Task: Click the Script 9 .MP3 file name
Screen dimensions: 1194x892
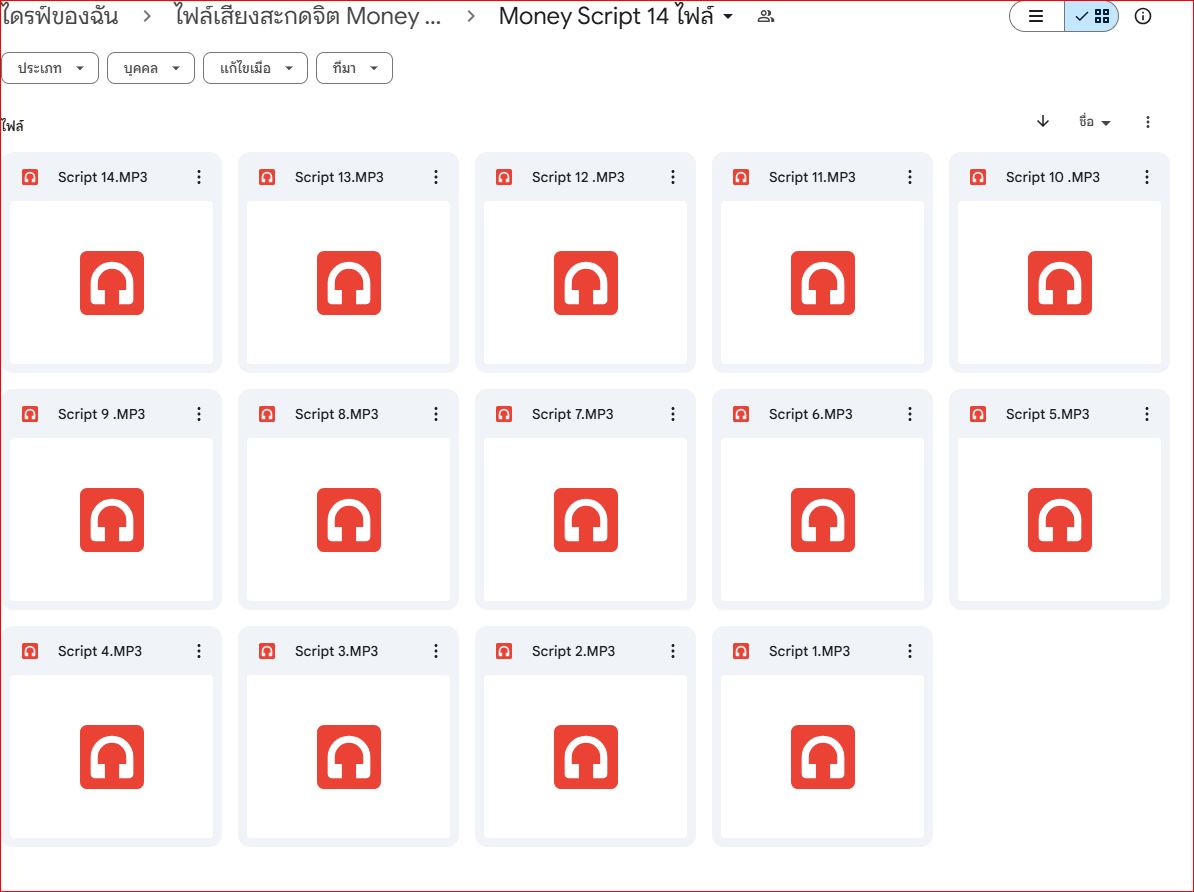Action: [101, 414]
